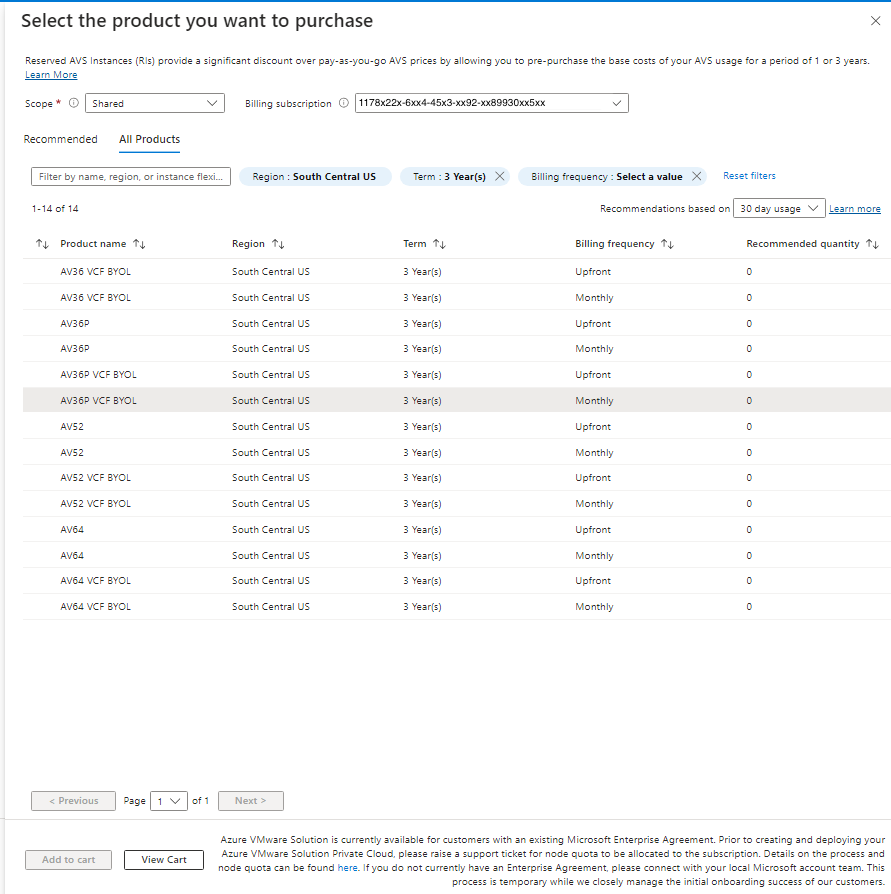Open the Billing frequency filter chip

[607, 177]
